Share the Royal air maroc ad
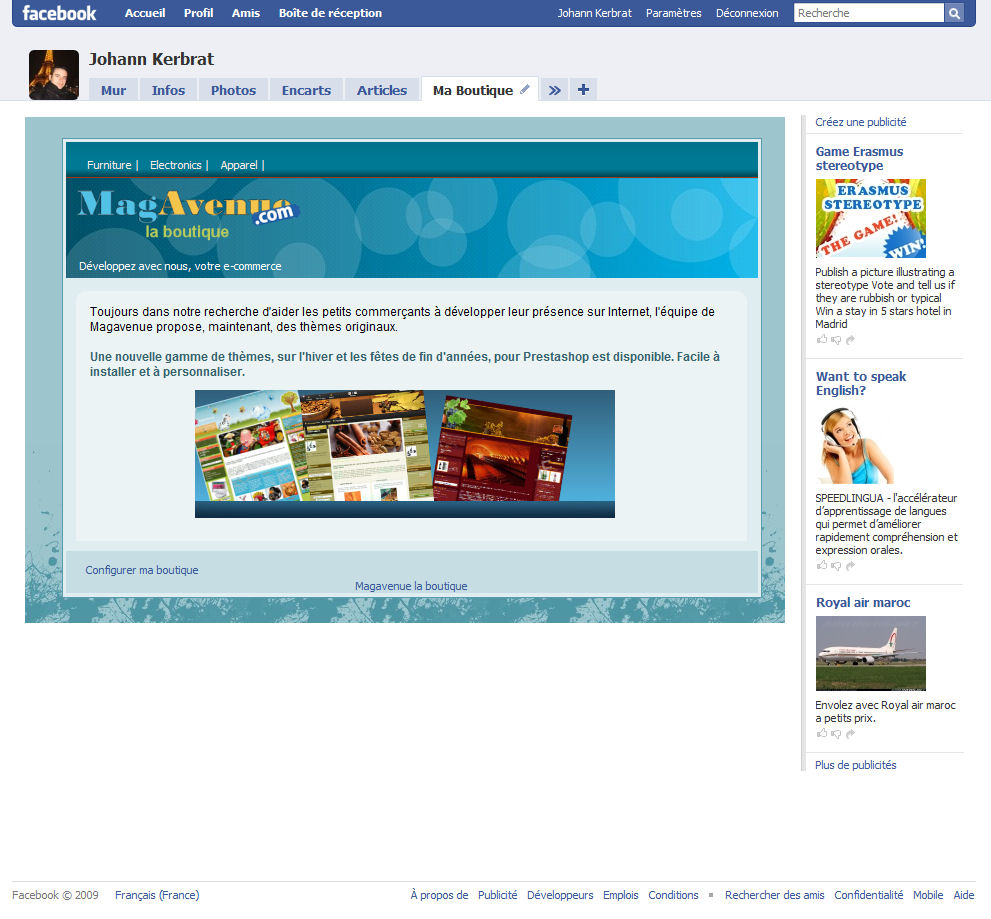The image size is (991, 919). [851, 734]
